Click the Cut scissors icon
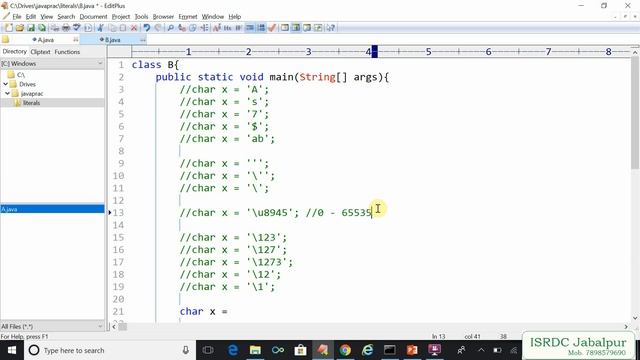Image resolution: width=640 pixels, height=360 pixels. coord(100,28)
